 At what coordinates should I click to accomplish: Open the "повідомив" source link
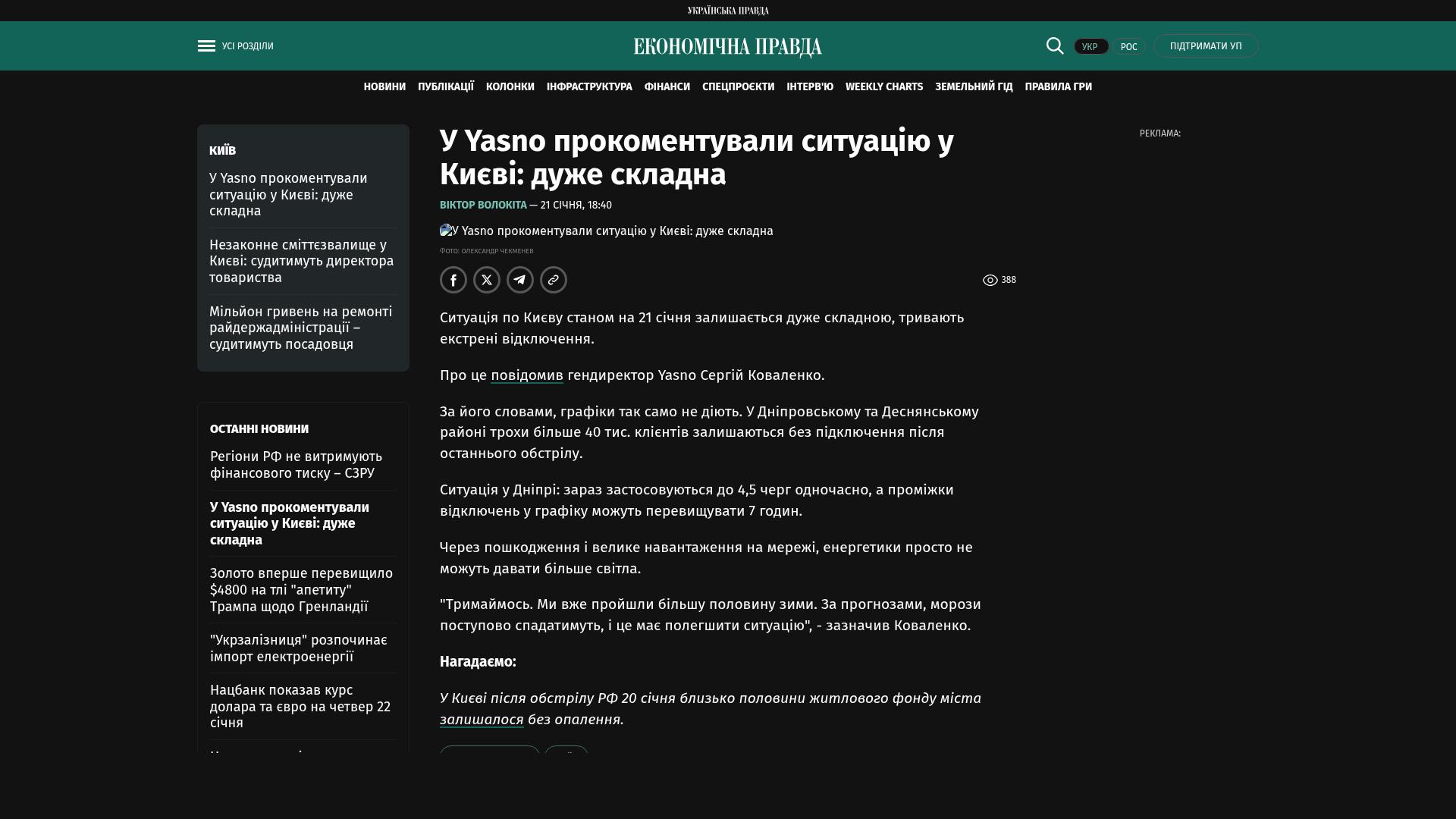click(x=526, y=375)
